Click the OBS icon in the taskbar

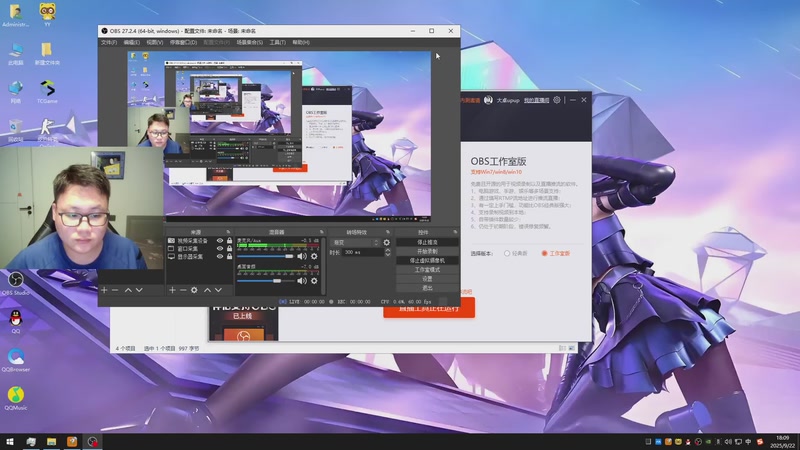[92, 441]
